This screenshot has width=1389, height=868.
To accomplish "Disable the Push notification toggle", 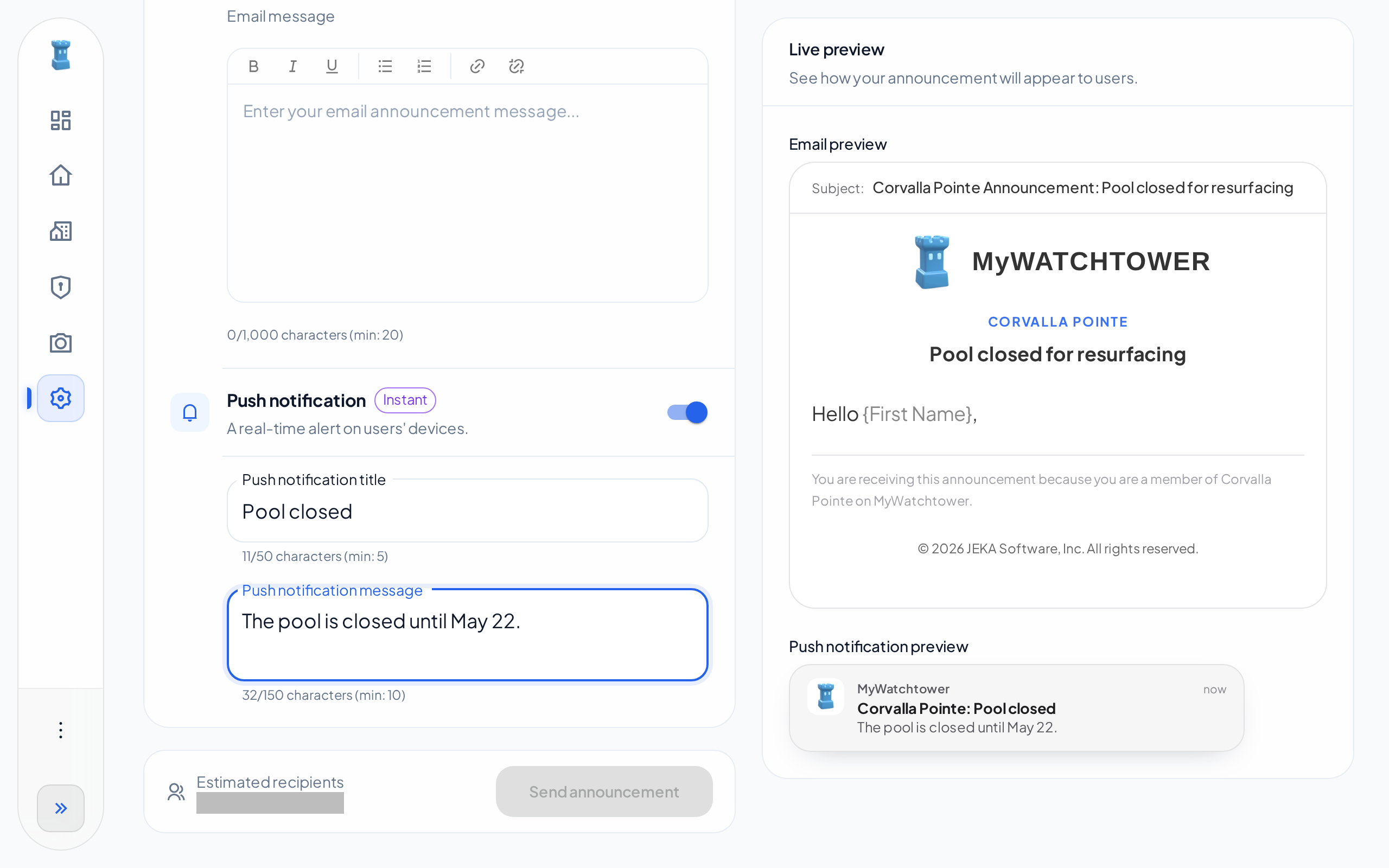I will [x=687, y=412].
